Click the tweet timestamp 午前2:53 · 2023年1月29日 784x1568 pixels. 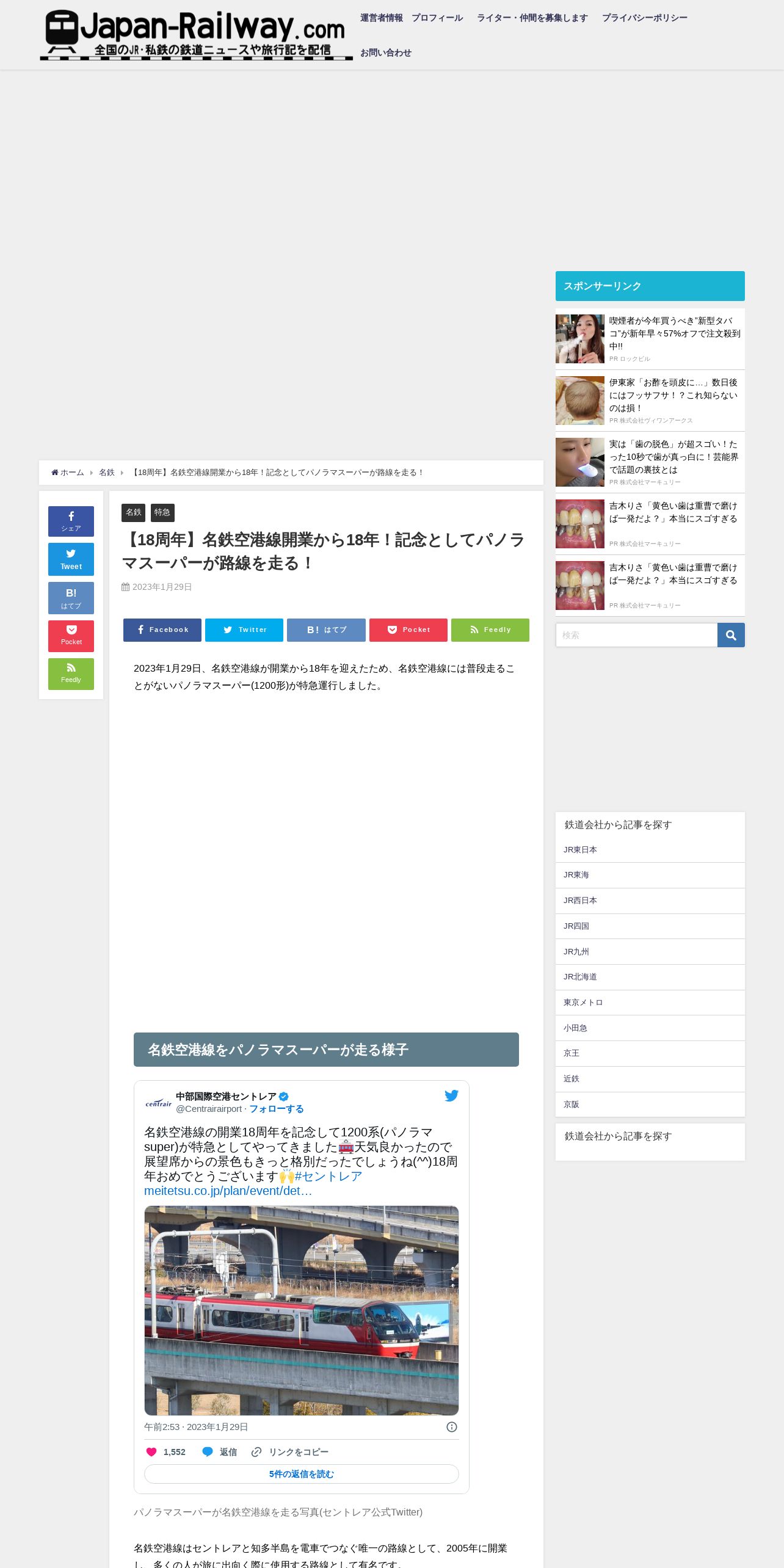pyautogui.click(x=196, y=1427)
